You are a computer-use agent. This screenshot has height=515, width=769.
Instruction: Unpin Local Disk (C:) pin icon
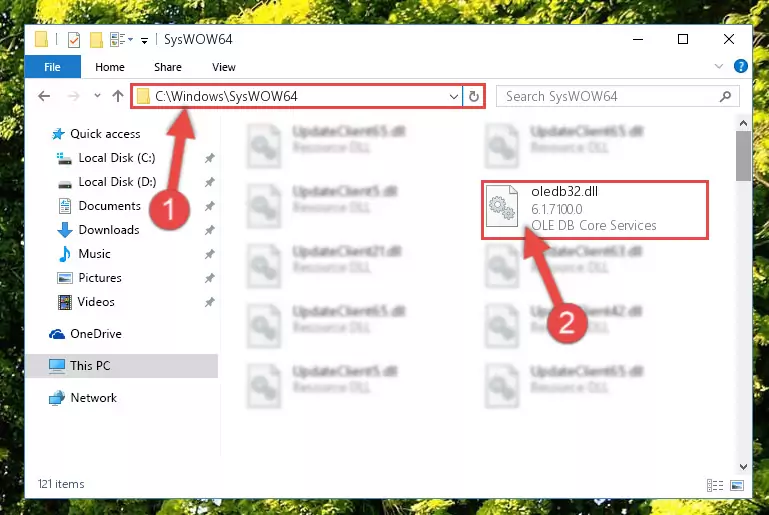pyautogui.click(x=209, y=158)
